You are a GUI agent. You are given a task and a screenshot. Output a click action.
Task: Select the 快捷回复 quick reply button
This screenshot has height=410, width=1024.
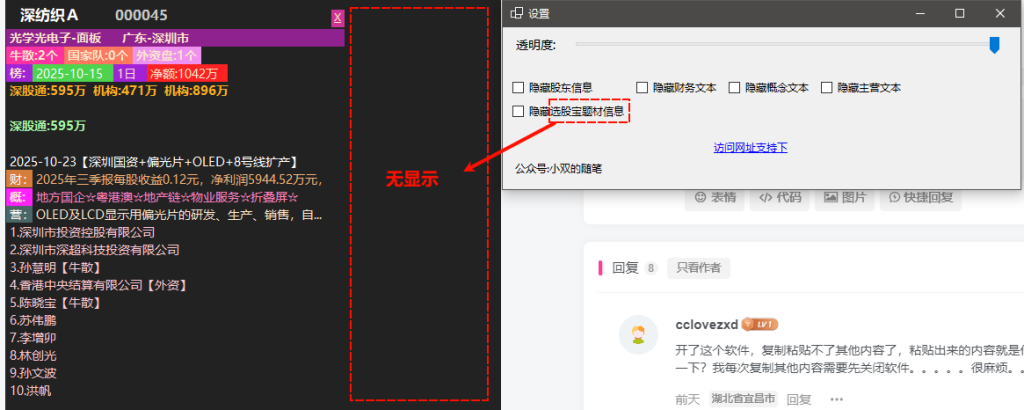[x=925, y=197]
